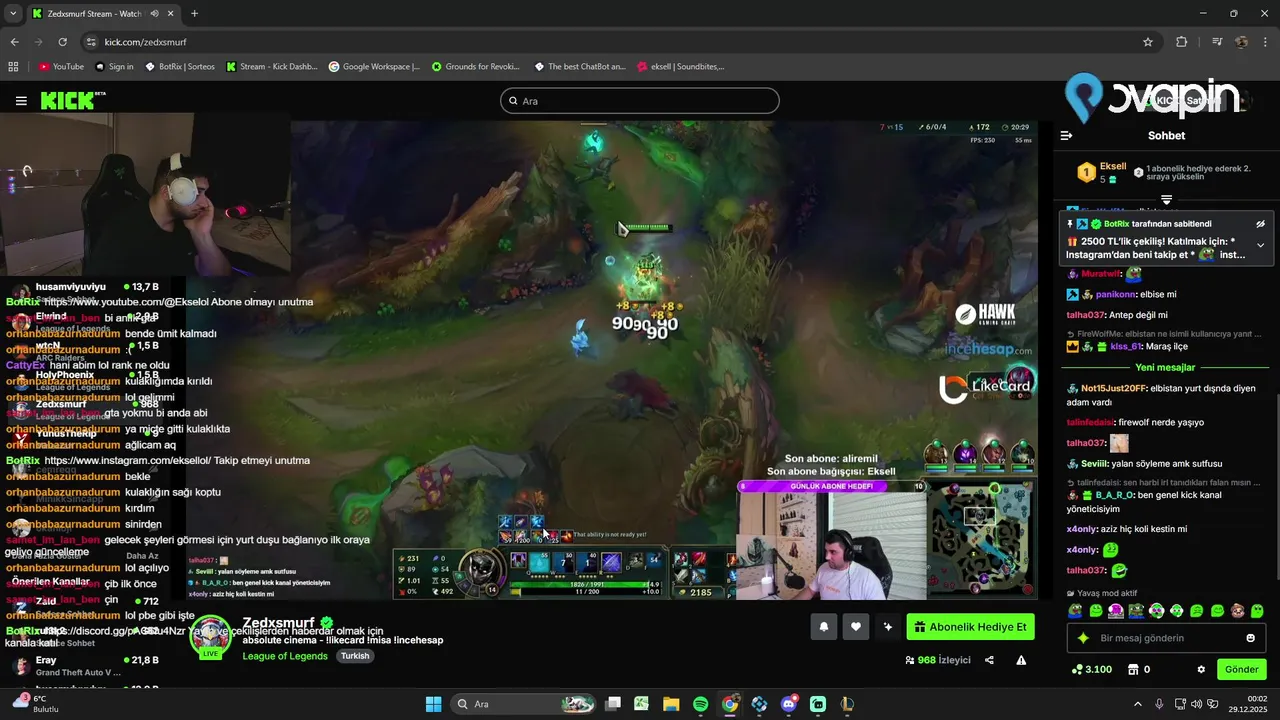Open Chrome three-dot menu

click(x=1265, y=42)
